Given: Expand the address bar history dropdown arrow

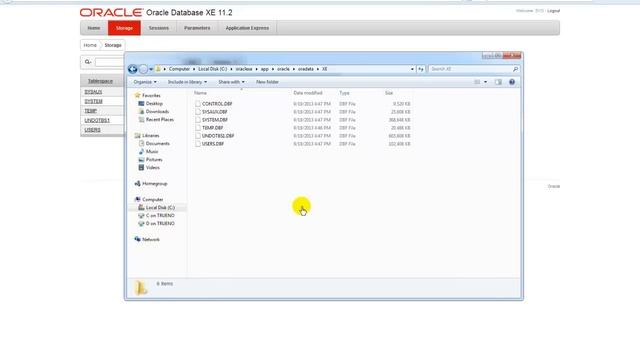Looking at the screenshot, I should 412,69.
